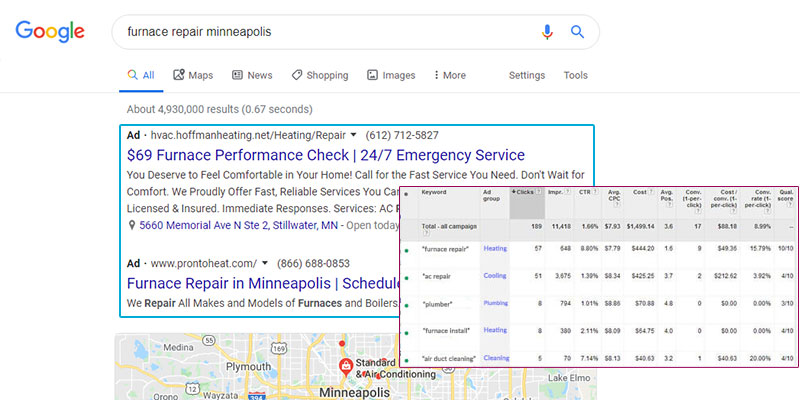This screenshot has width=800, height=400.
Task: Expand the More search options menu
Action: coord(449,76)
